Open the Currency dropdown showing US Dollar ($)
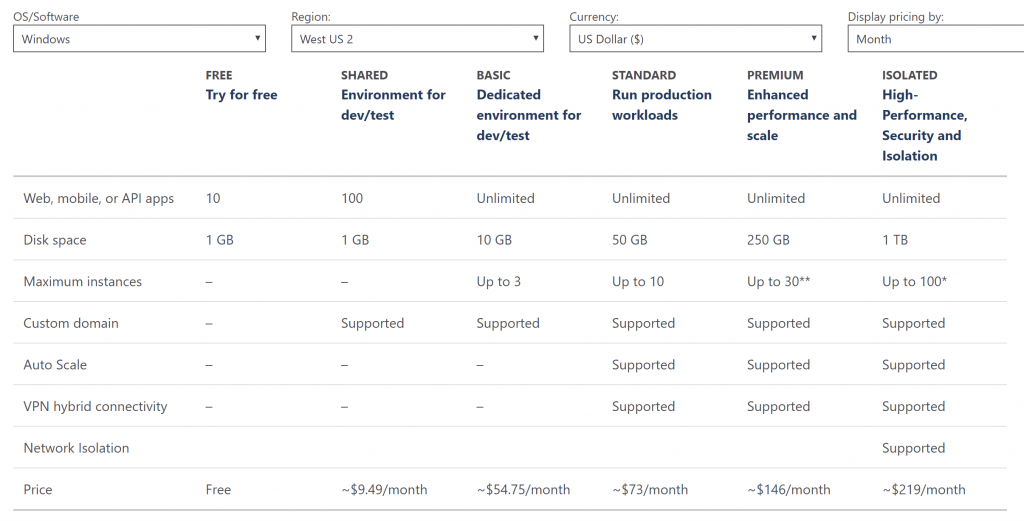 pyautogui.click(x=696, y=39)
